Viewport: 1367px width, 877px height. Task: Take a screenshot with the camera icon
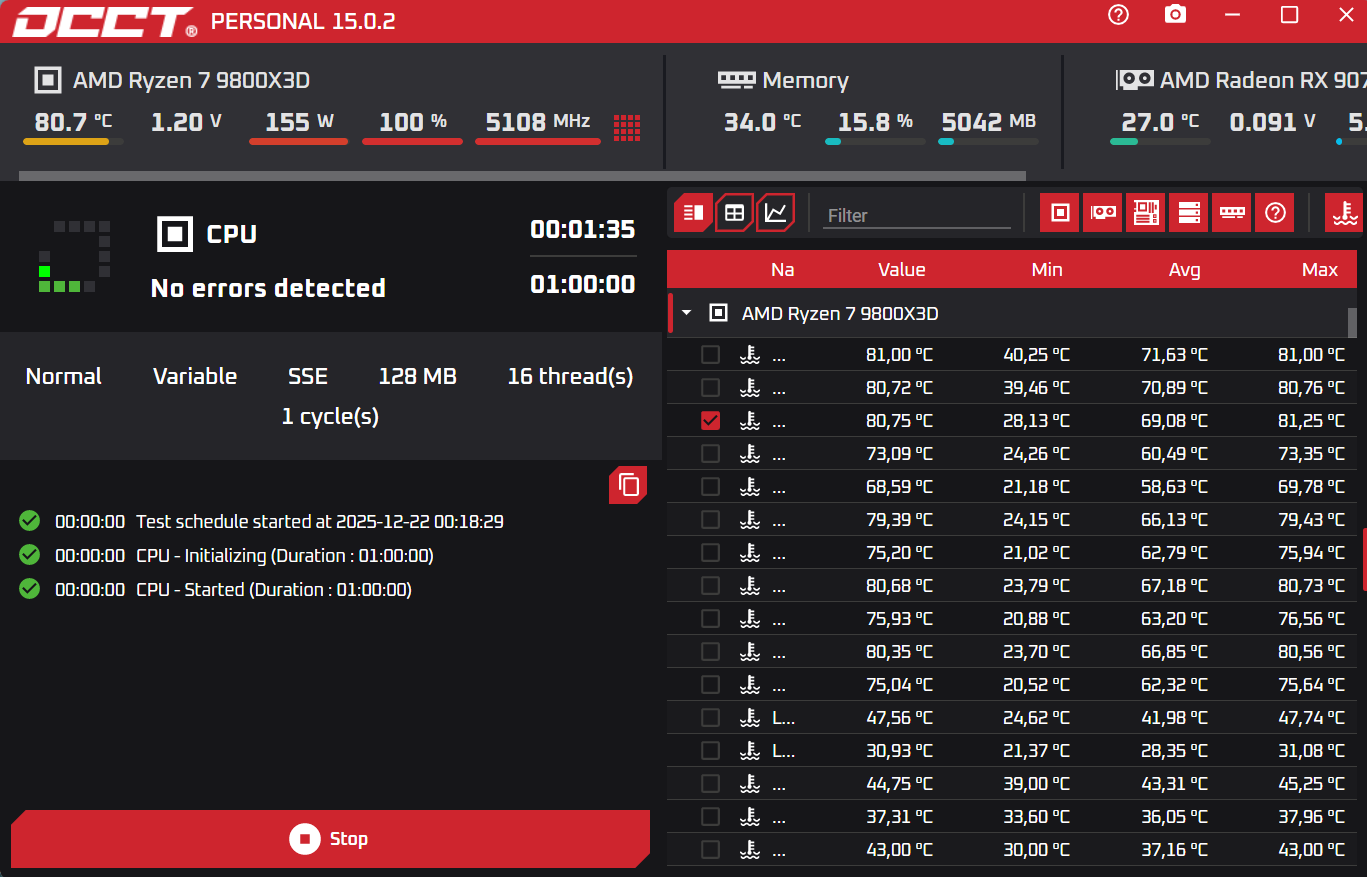pyautogui.click(x=1176, y=14)
